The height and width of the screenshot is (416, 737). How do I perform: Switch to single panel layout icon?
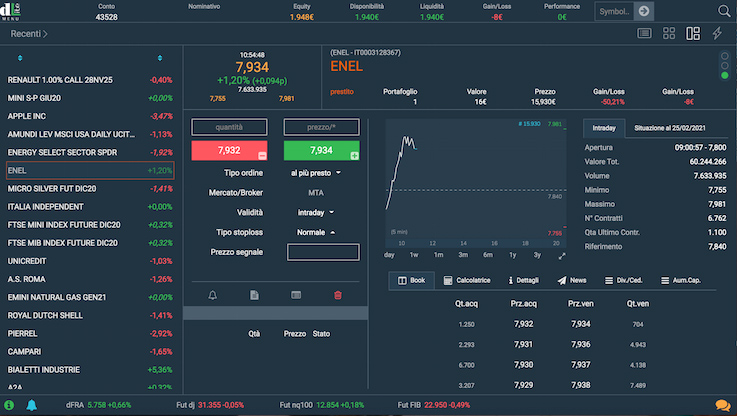(x=644, y=33)
